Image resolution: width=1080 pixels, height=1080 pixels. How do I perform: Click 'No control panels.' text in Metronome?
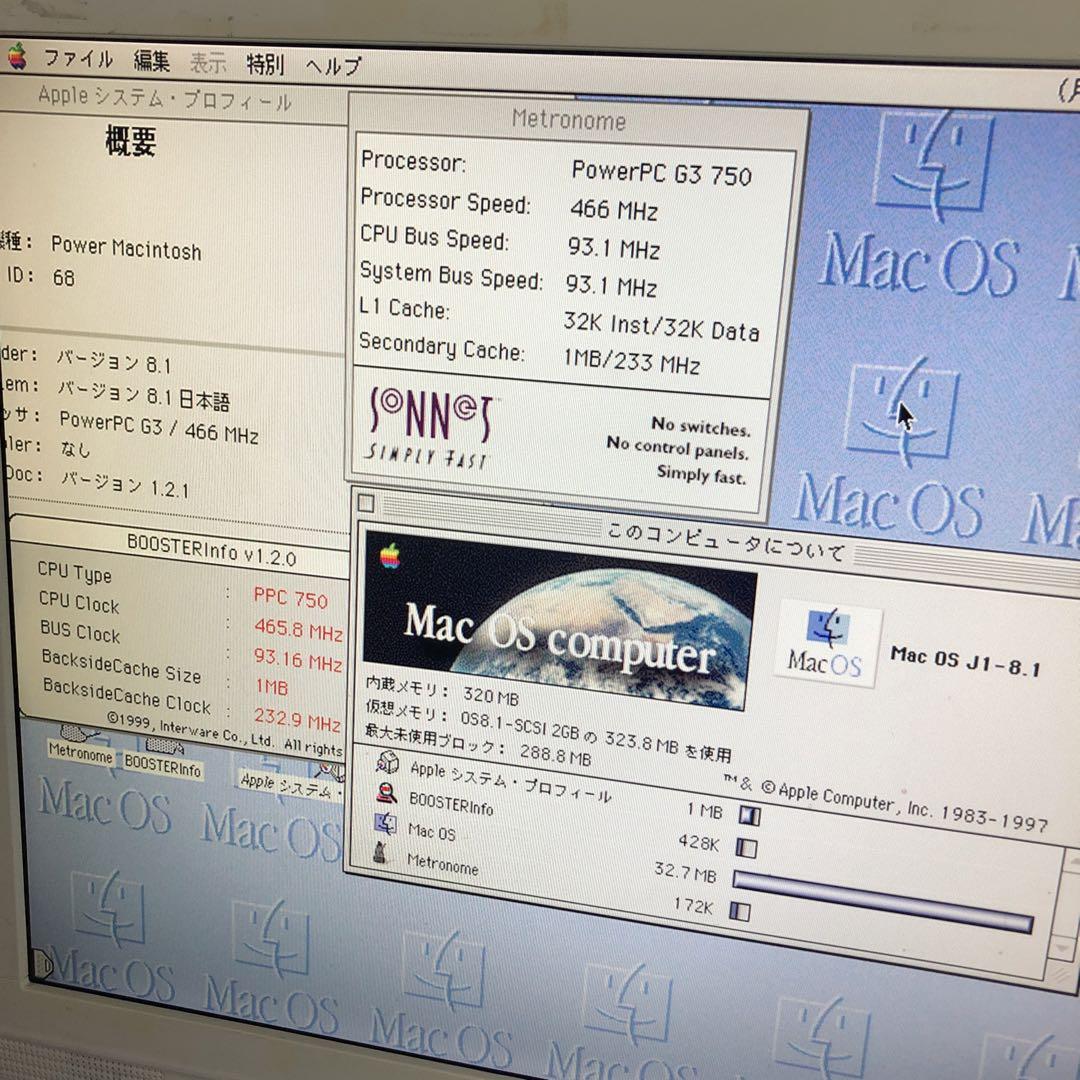(677, 448)
